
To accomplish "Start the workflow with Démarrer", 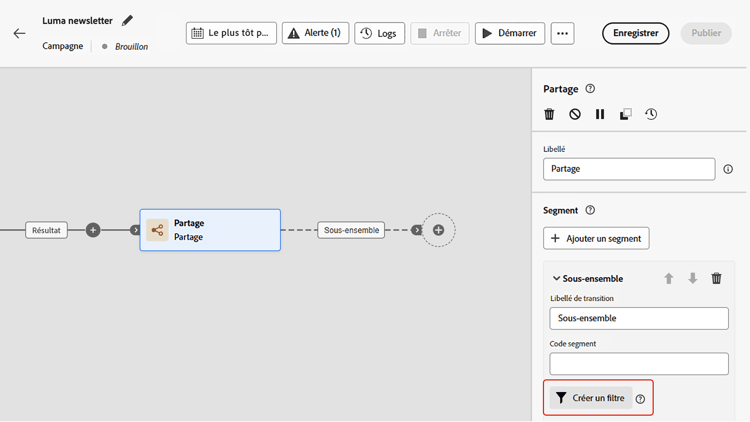I will [x=510, y=33].
